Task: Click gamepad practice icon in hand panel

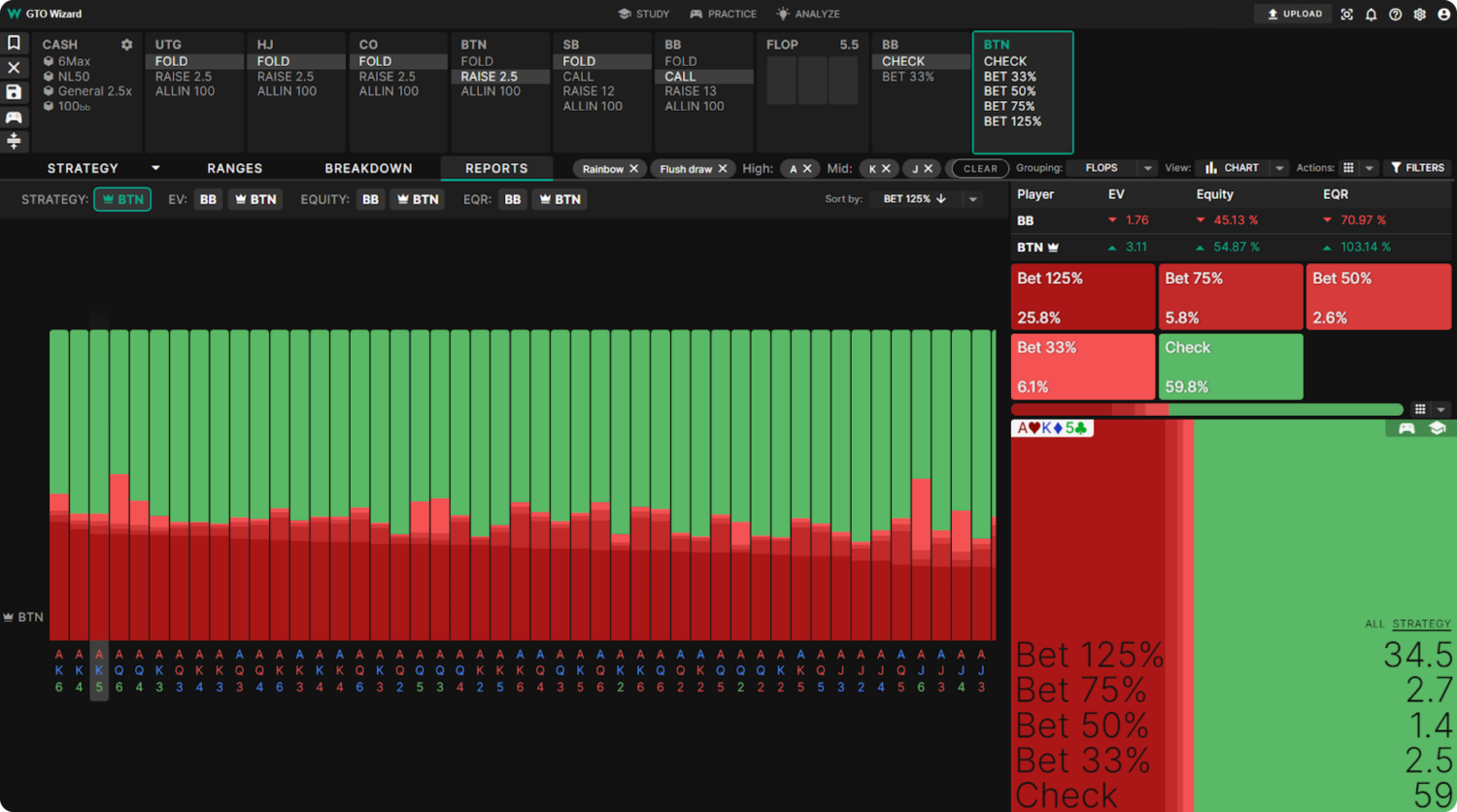Action: (x=1406, y=428)
